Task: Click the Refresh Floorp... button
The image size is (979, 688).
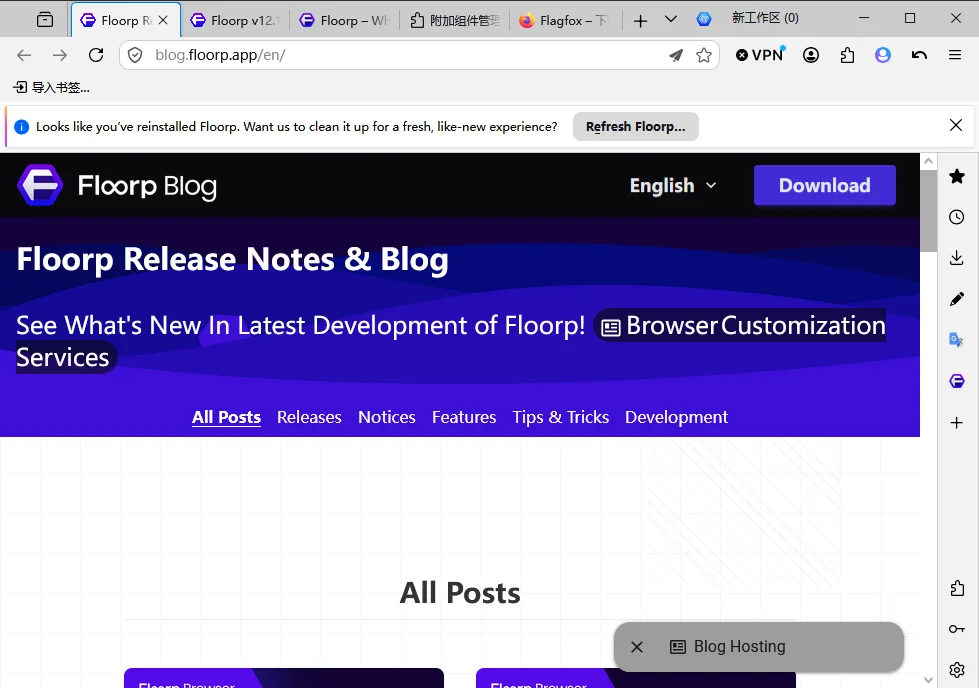Action: (x=635, y=127)
